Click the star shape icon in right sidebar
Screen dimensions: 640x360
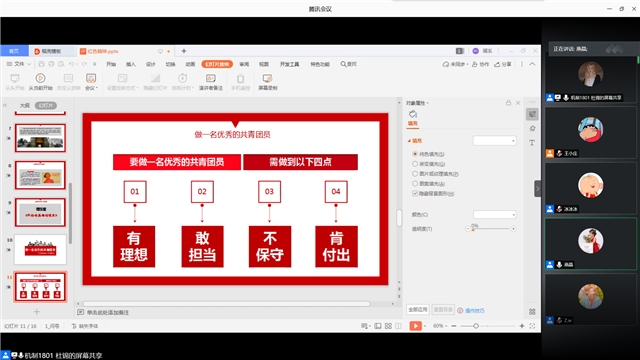[532, 129]
